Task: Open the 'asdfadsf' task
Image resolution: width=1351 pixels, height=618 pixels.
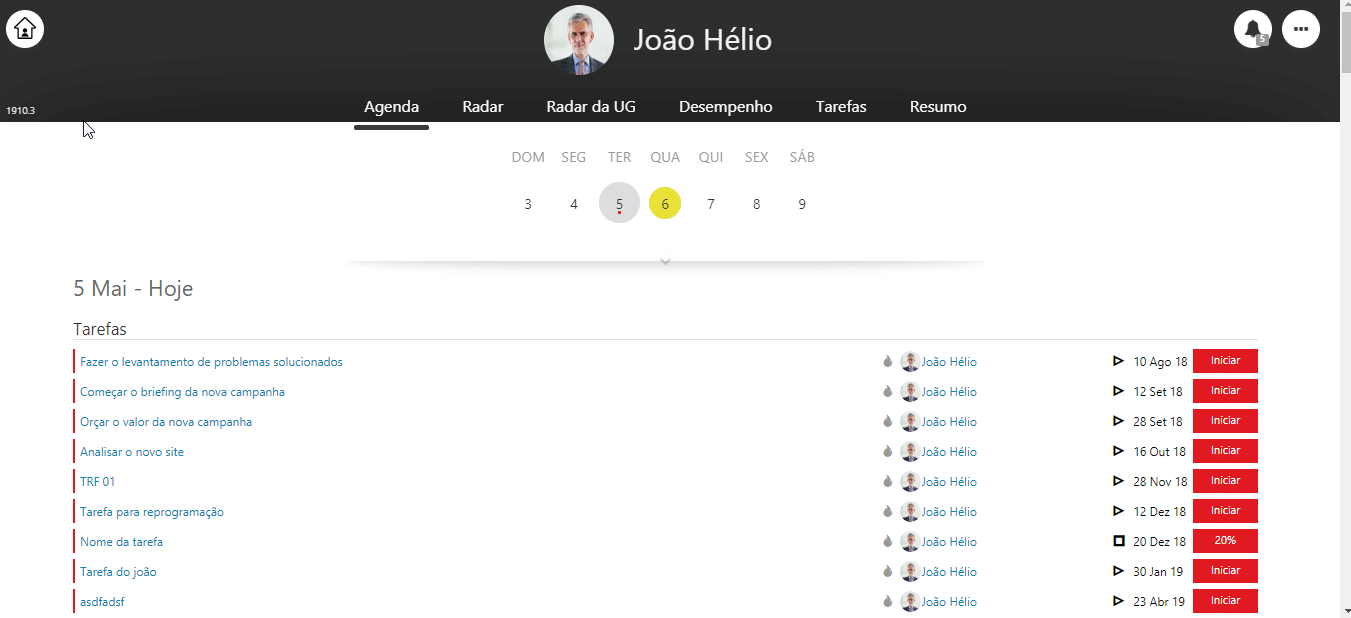Action: click(102, 602)
